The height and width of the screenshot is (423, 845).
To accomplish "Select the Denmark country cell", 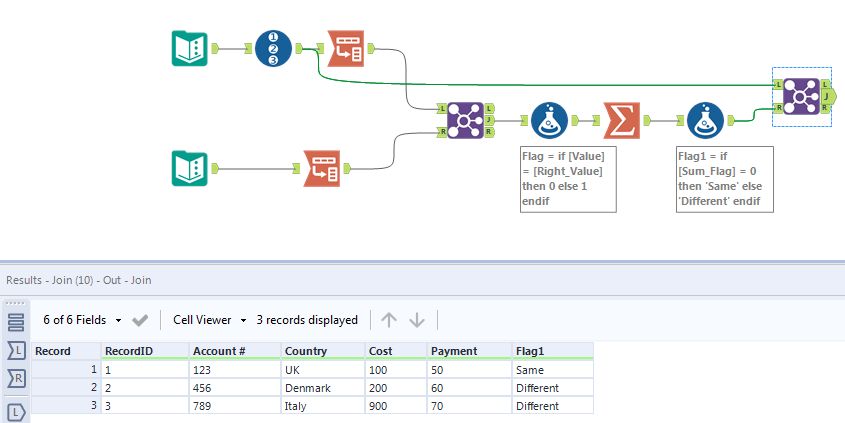I will click(x=323, y=388).
